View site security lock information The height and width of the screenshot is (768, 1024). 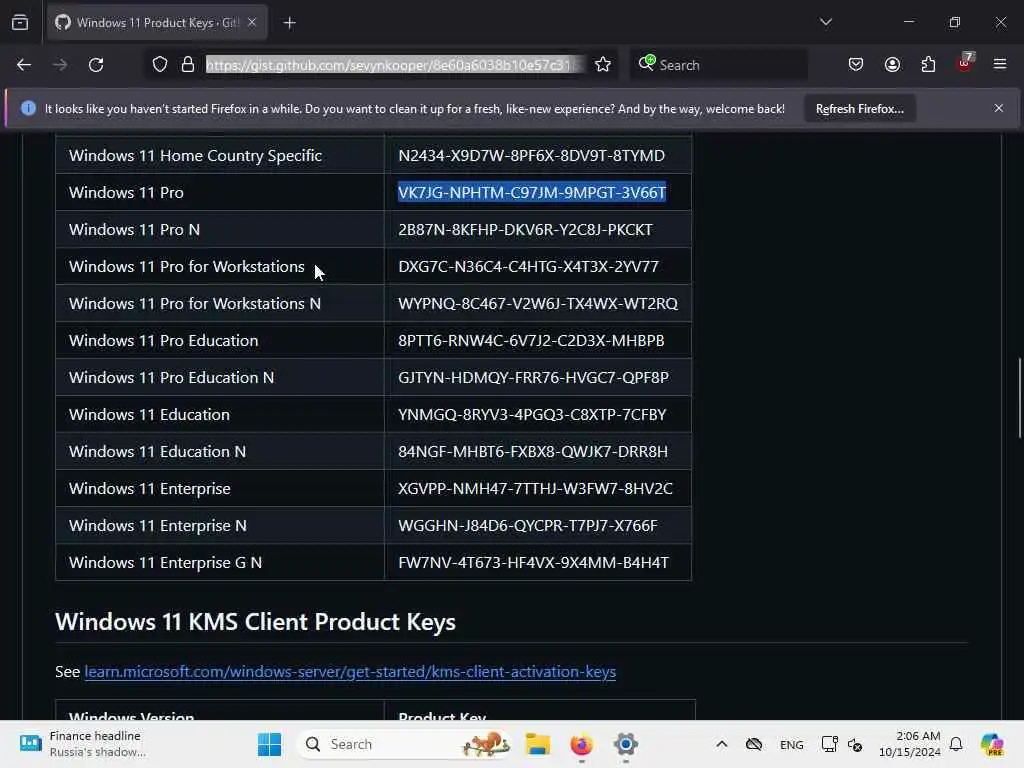click(x=188, y=65)
